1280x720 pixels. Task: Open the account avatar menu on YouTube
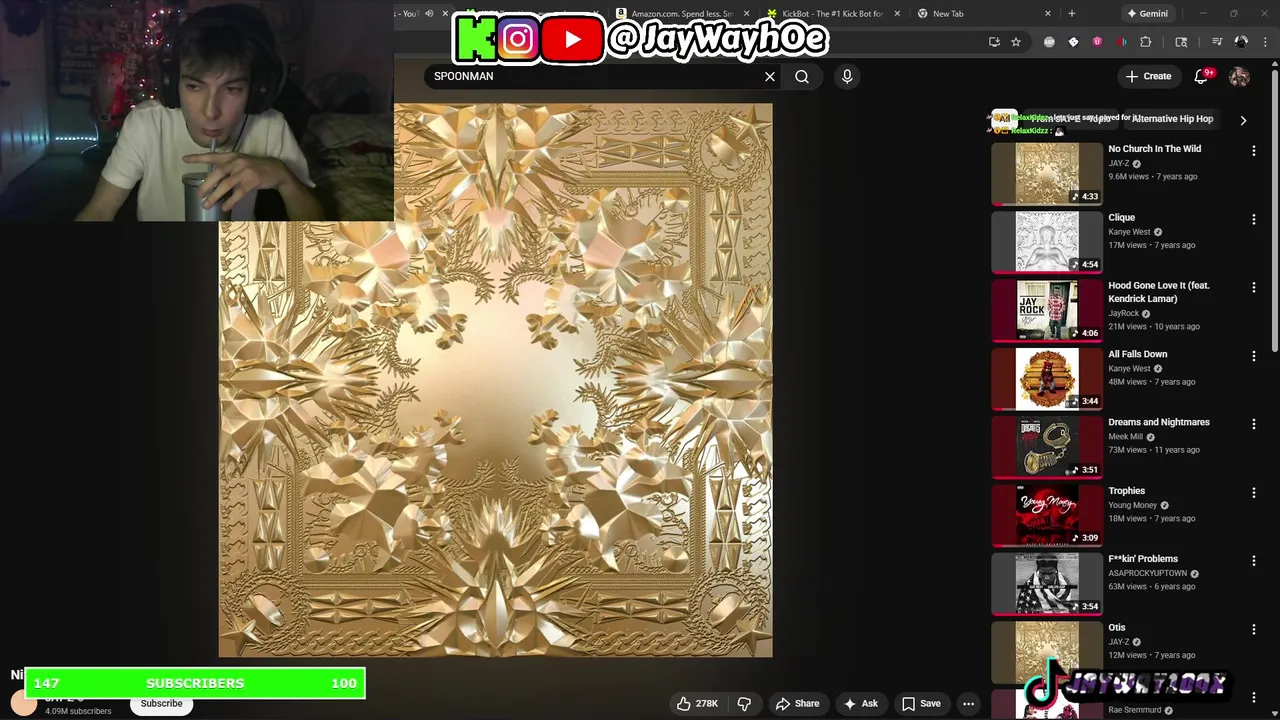click(1239, 76)
